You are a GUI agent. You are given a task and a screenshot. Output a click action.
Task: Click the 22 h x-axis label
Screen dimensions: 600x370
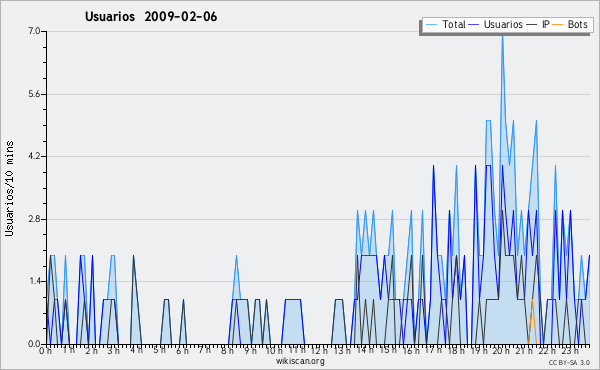(547, 351)
